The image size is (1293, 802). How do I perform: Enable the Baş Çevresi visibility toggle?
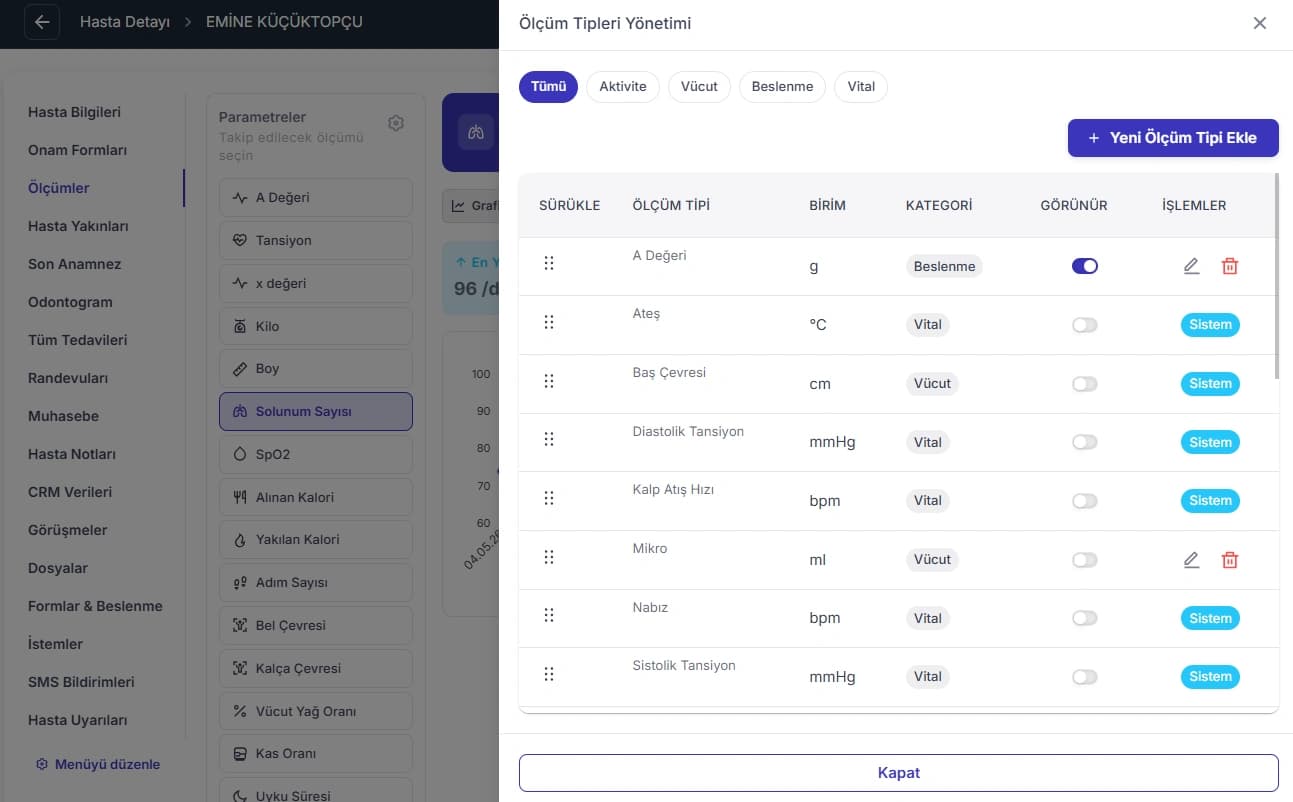(1085, 384)
